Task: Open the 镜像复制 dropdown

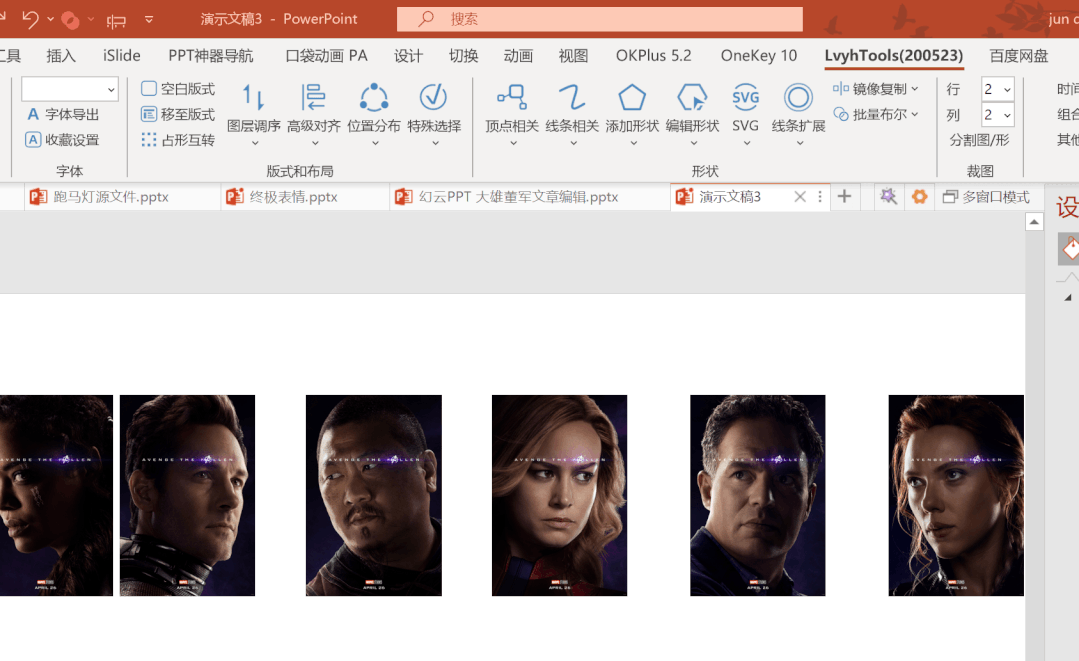Action: point(876,89)
